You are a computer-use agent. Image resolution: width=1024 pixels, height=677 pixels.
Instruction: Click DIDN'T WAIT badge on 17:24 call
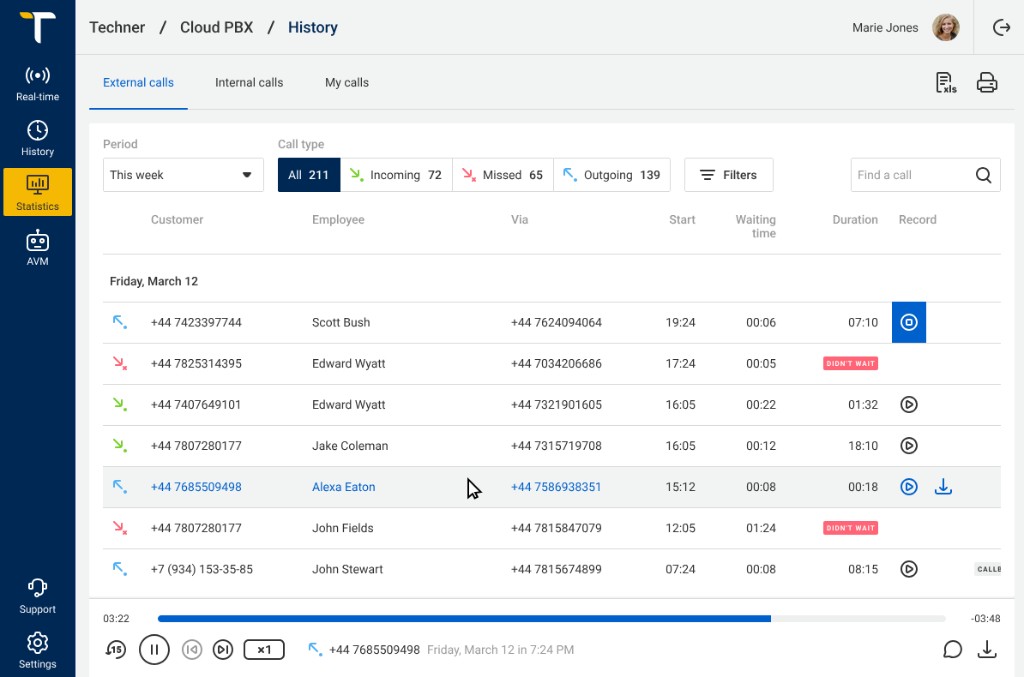(850, 364)
